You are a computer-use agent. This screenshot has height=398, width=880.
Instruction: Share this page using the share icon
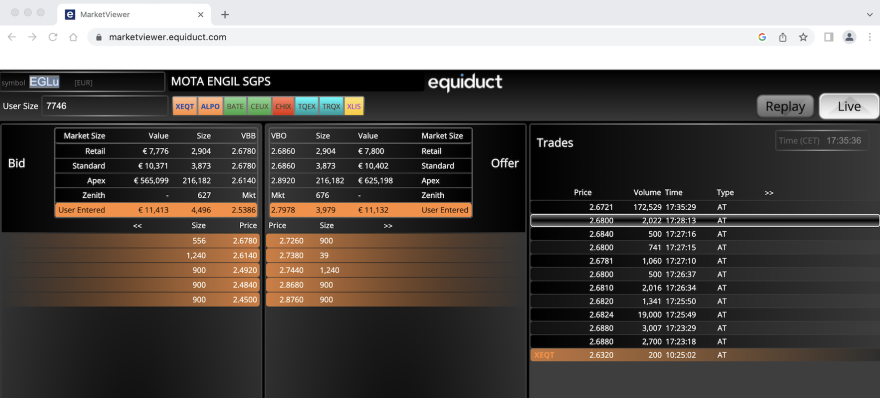[x=782, y=37]
